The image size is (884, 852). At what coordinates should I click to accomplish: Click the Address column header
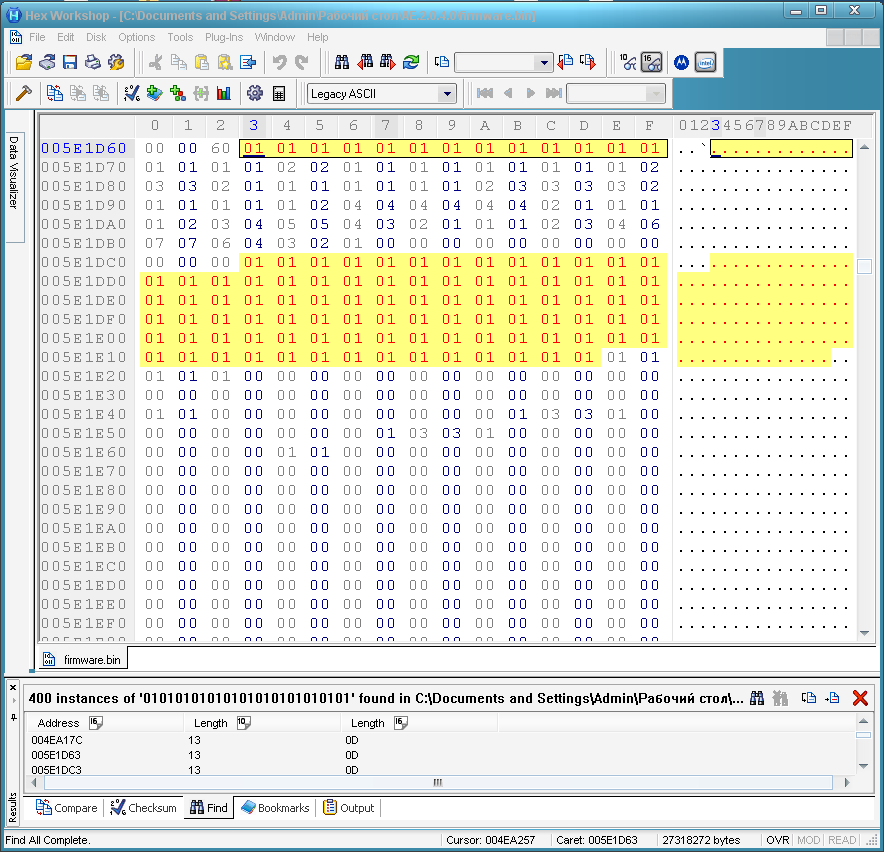tap(58, 722)
